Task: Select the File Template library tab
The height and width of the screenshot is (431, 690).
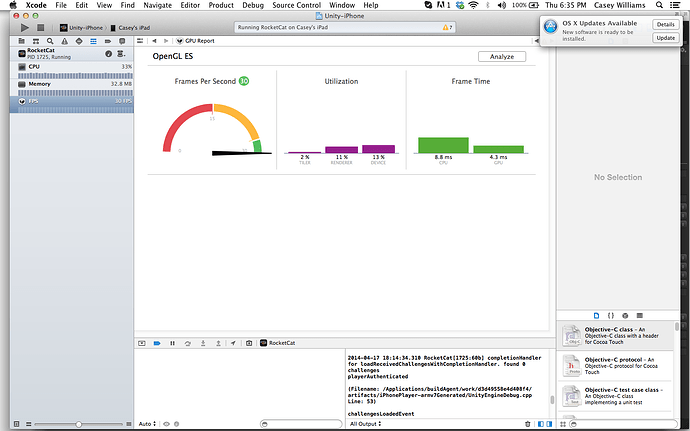Action: [596, 316]
